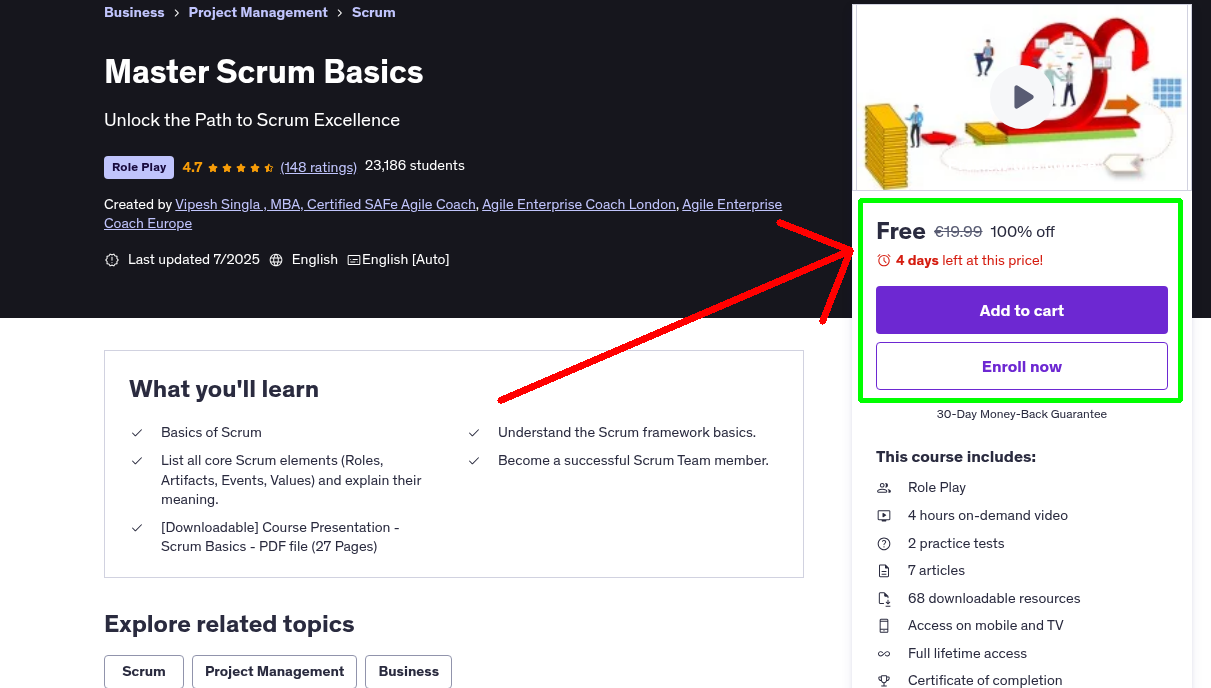This screenshot has width=1211, height=688.
Task: Click the Last updated badge icon
Action: (x=112, y=260)
